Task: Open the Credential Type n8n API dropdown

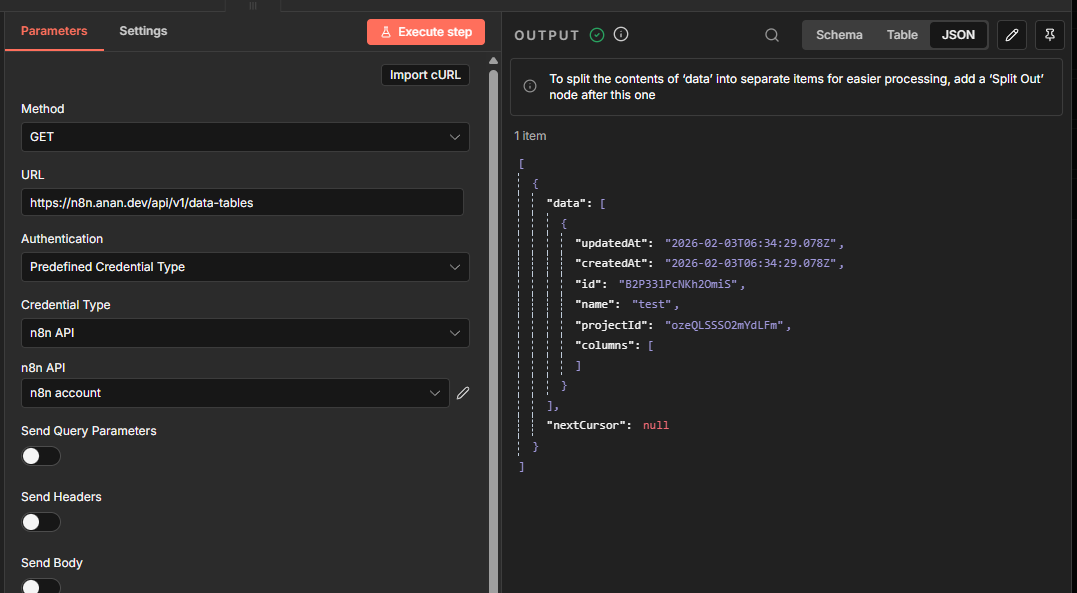Action: click(x=245, y=333)
